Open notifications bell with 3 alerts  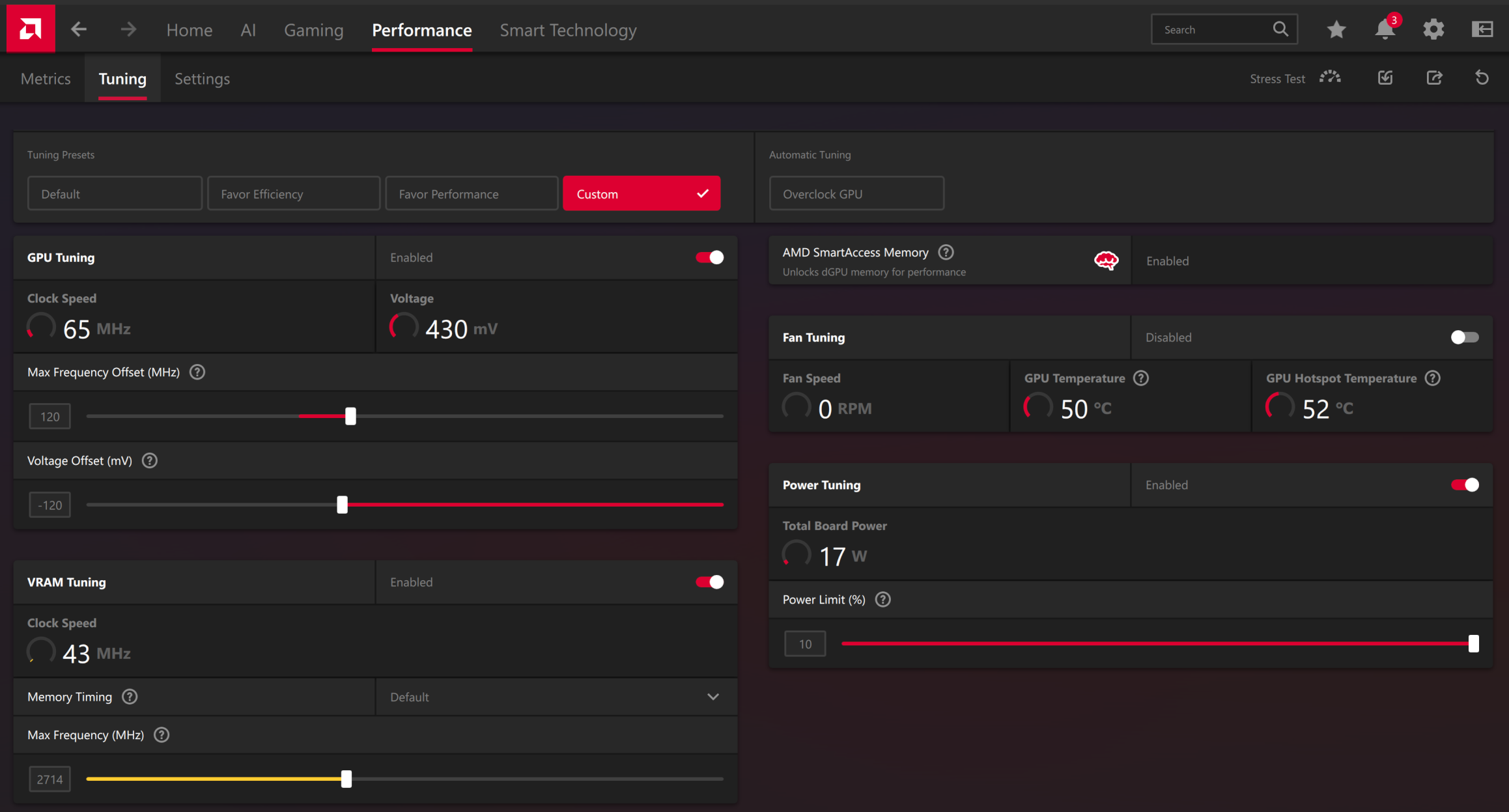[x=1385, y=29]
